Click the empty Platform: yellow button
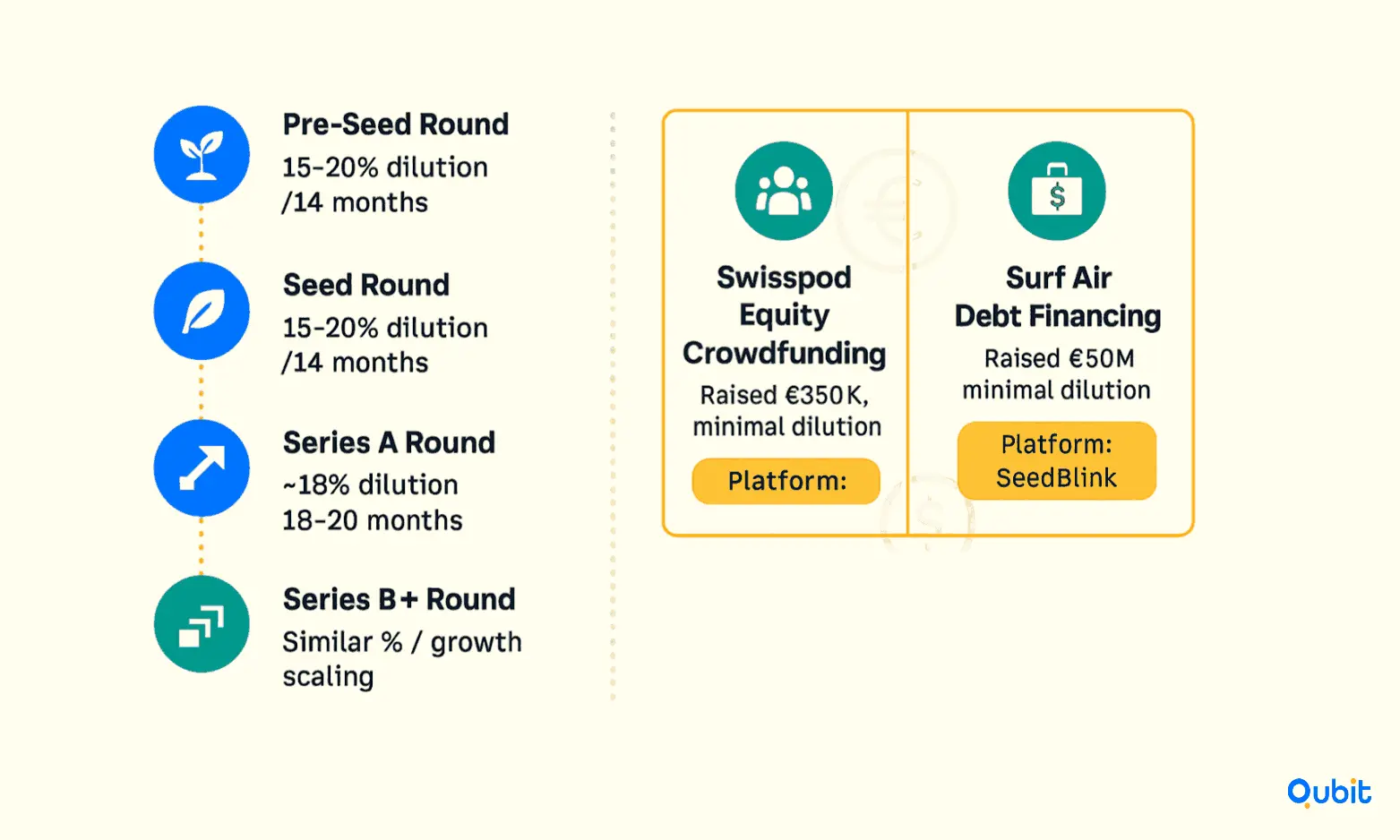Viewport: 1400px width, 840px height. click(786, 482)
